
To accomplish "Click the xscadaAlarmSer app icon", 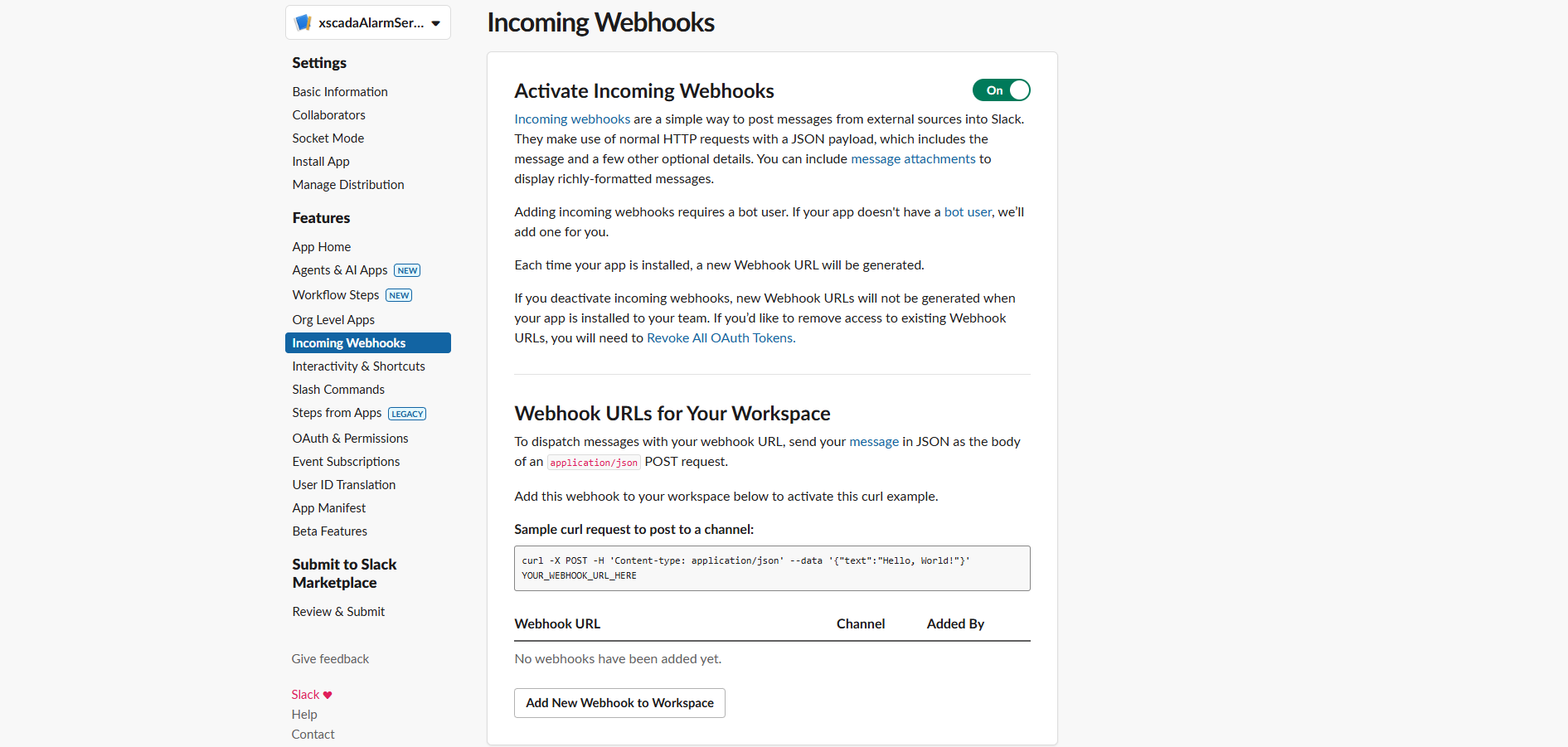I will click(303, 22).
